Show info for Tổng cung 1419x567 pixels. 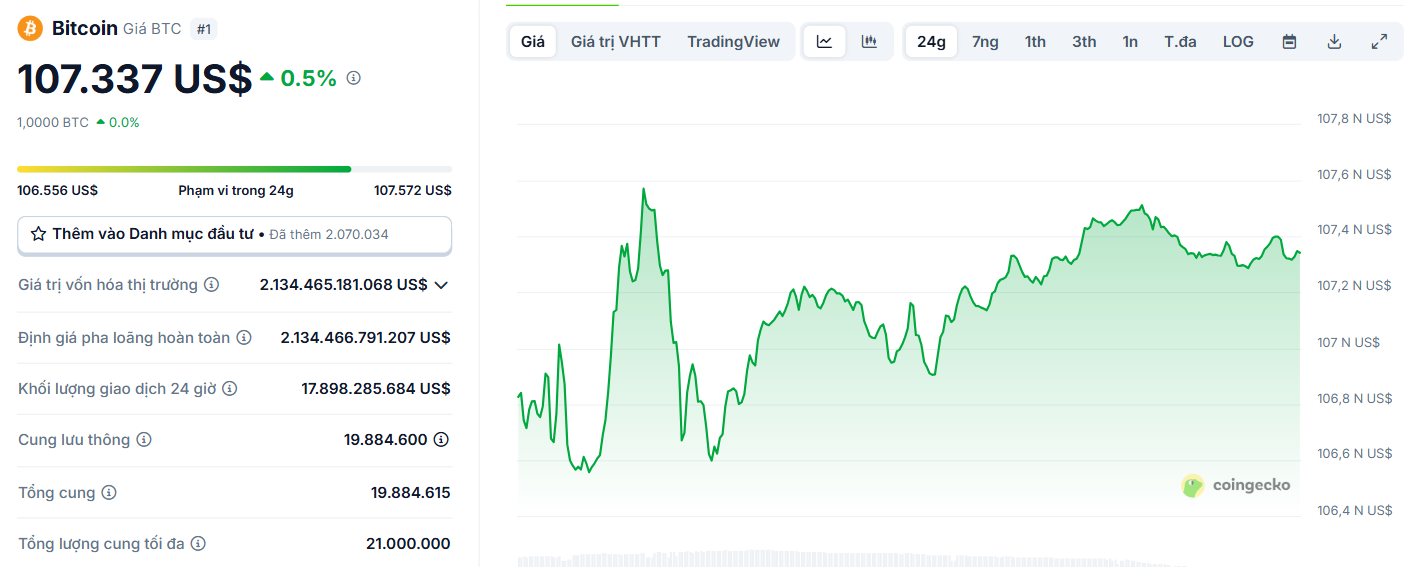109,493
